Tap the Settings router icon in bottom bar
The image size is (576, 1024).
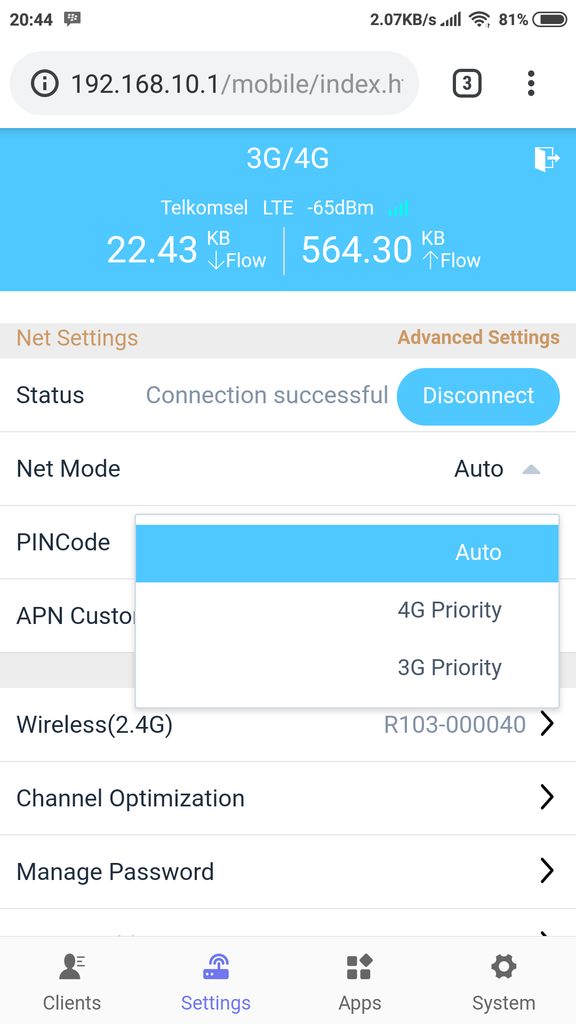215,968
